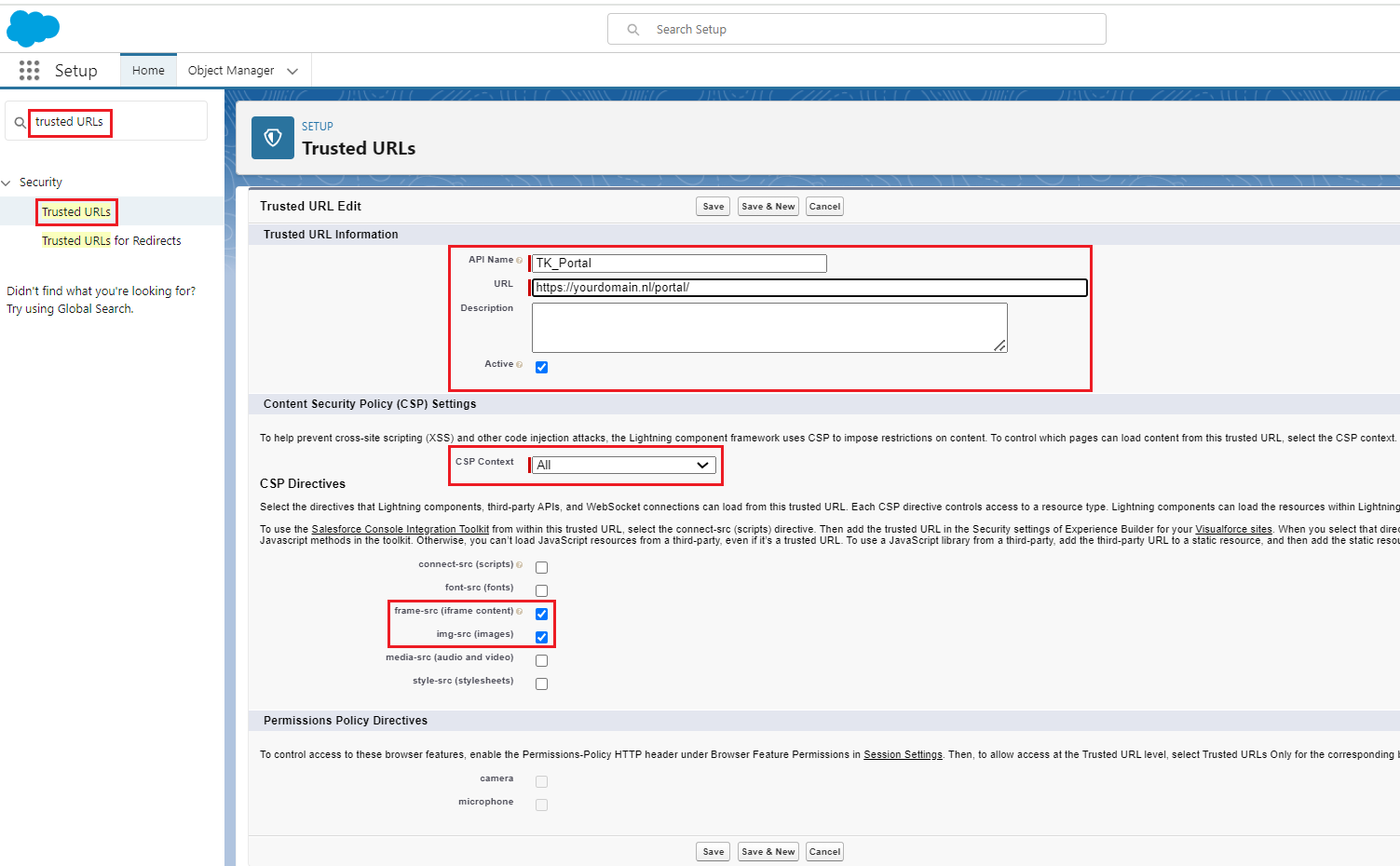Toggle the Active checkbox
The height and width of the screenshot is (866, 1400).
click(541, 367)
